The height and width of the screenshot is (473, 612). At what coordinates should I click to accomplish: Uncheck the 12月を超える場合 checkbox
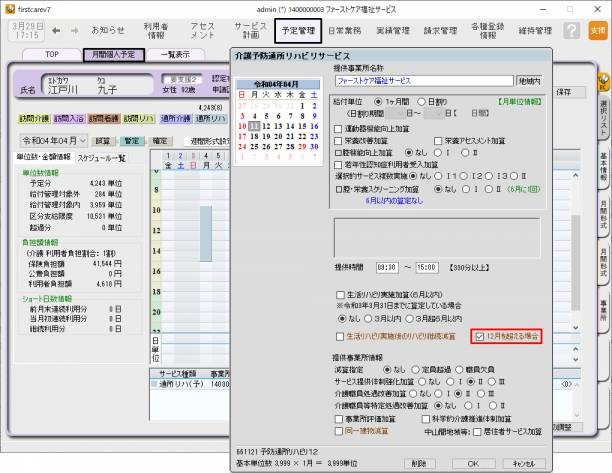click(481, 337)
